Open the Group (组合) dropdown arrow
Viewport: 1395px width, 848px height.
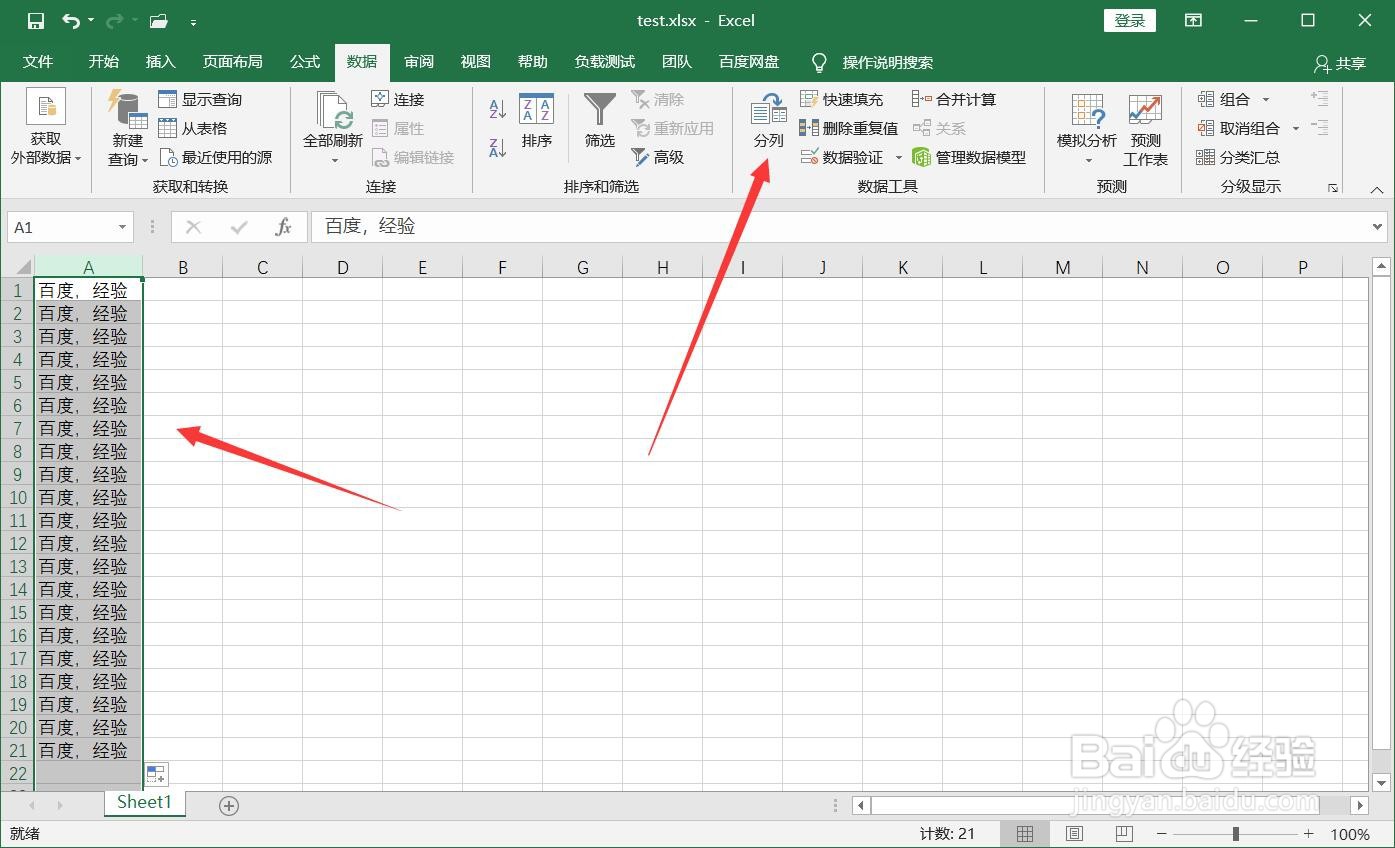coord(1266,99)
